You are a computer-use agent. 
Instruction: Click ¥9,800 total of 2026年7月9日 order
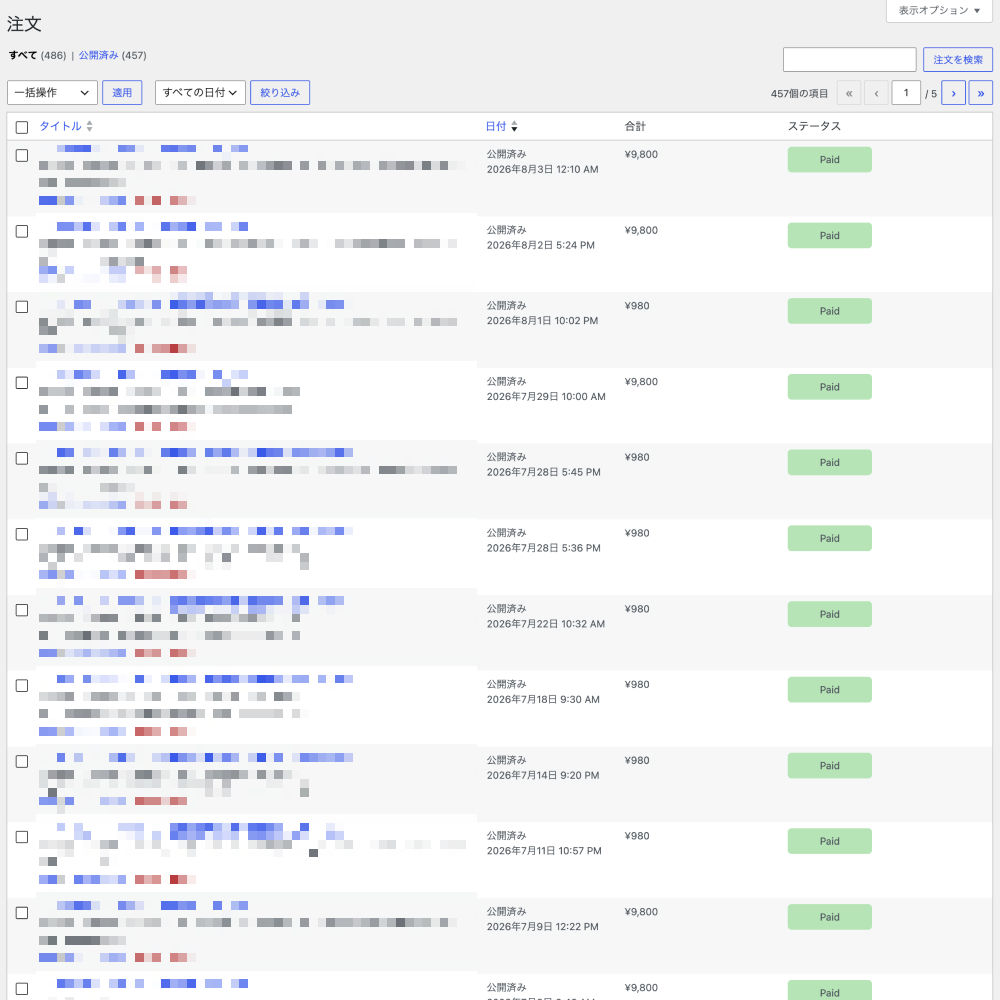(641, 912)
